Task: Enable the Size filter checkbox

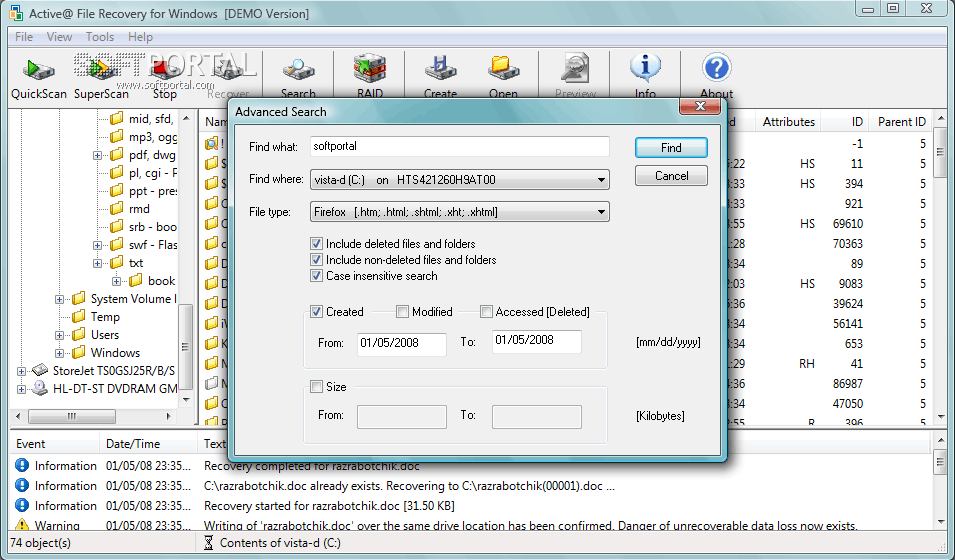Action: [316, 386]
